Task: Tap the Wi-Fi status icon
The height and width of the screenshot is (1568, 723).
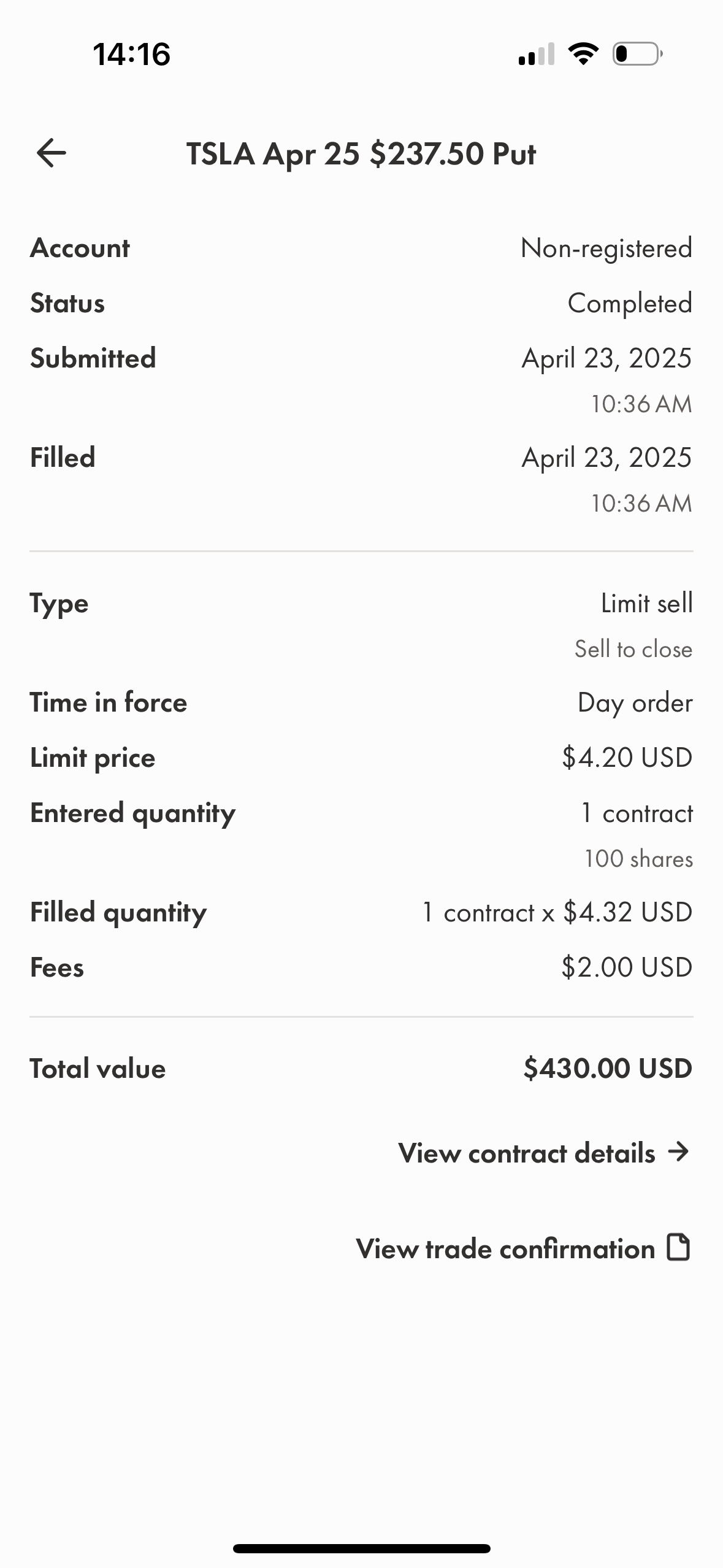Action: tap(583, 54)
